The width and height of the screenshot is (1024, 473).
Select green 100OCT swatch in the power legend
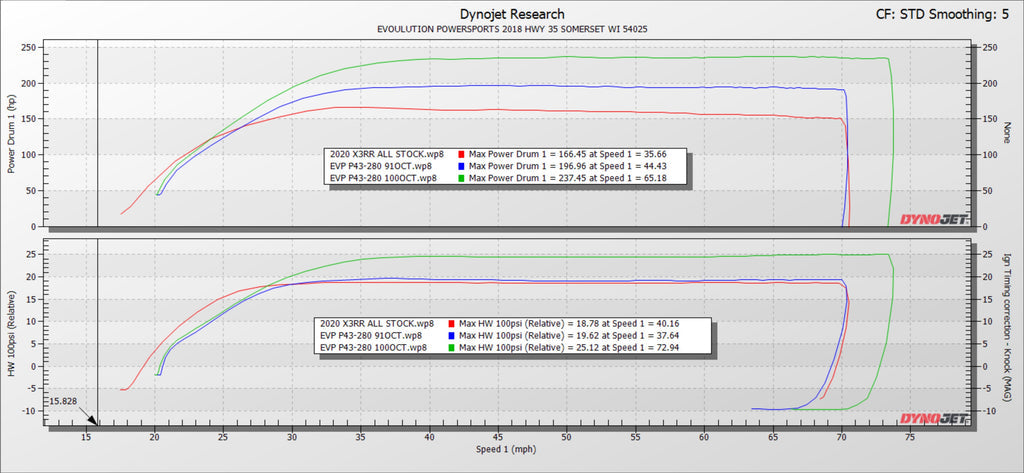click(461, 177)
